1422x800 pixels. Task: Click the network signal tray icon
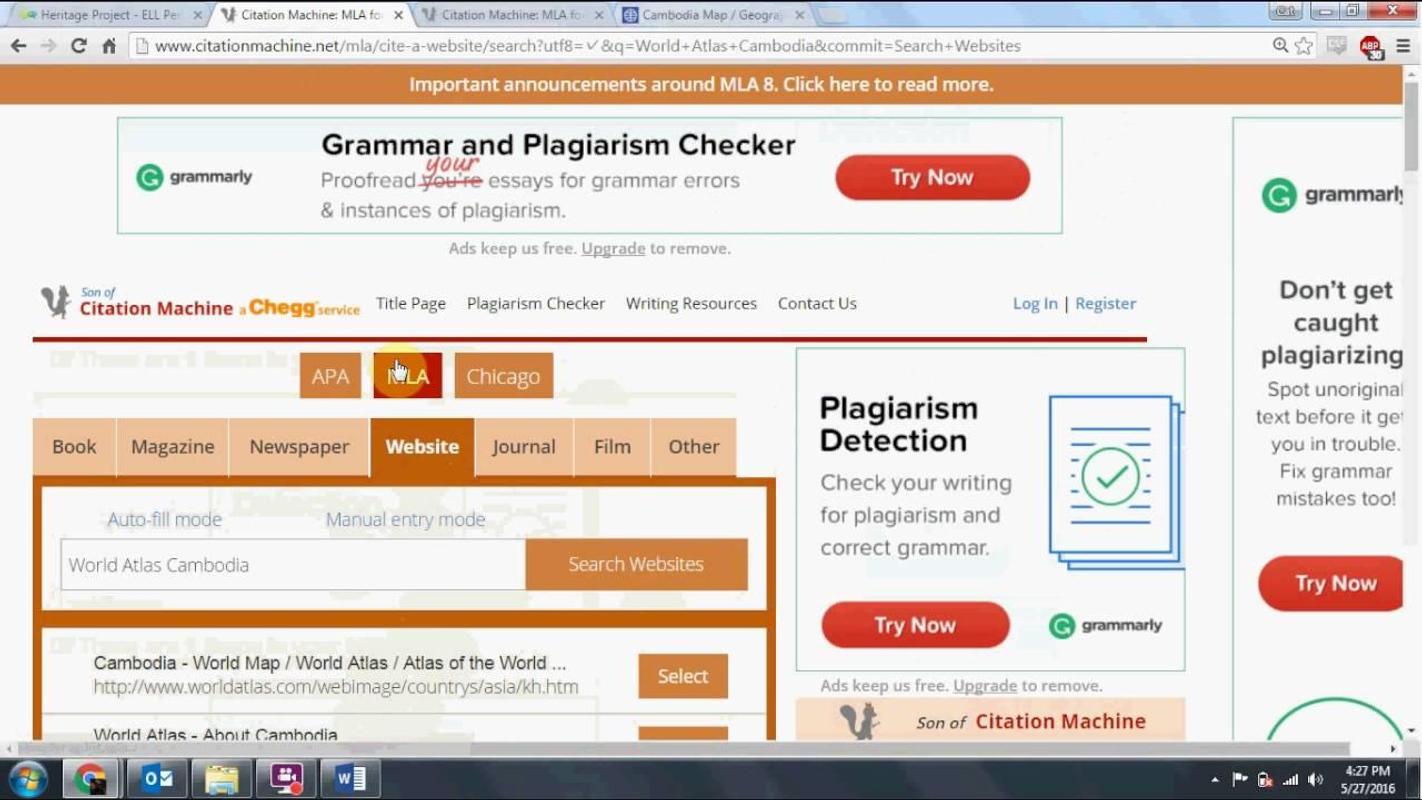tap(1291, 779)
